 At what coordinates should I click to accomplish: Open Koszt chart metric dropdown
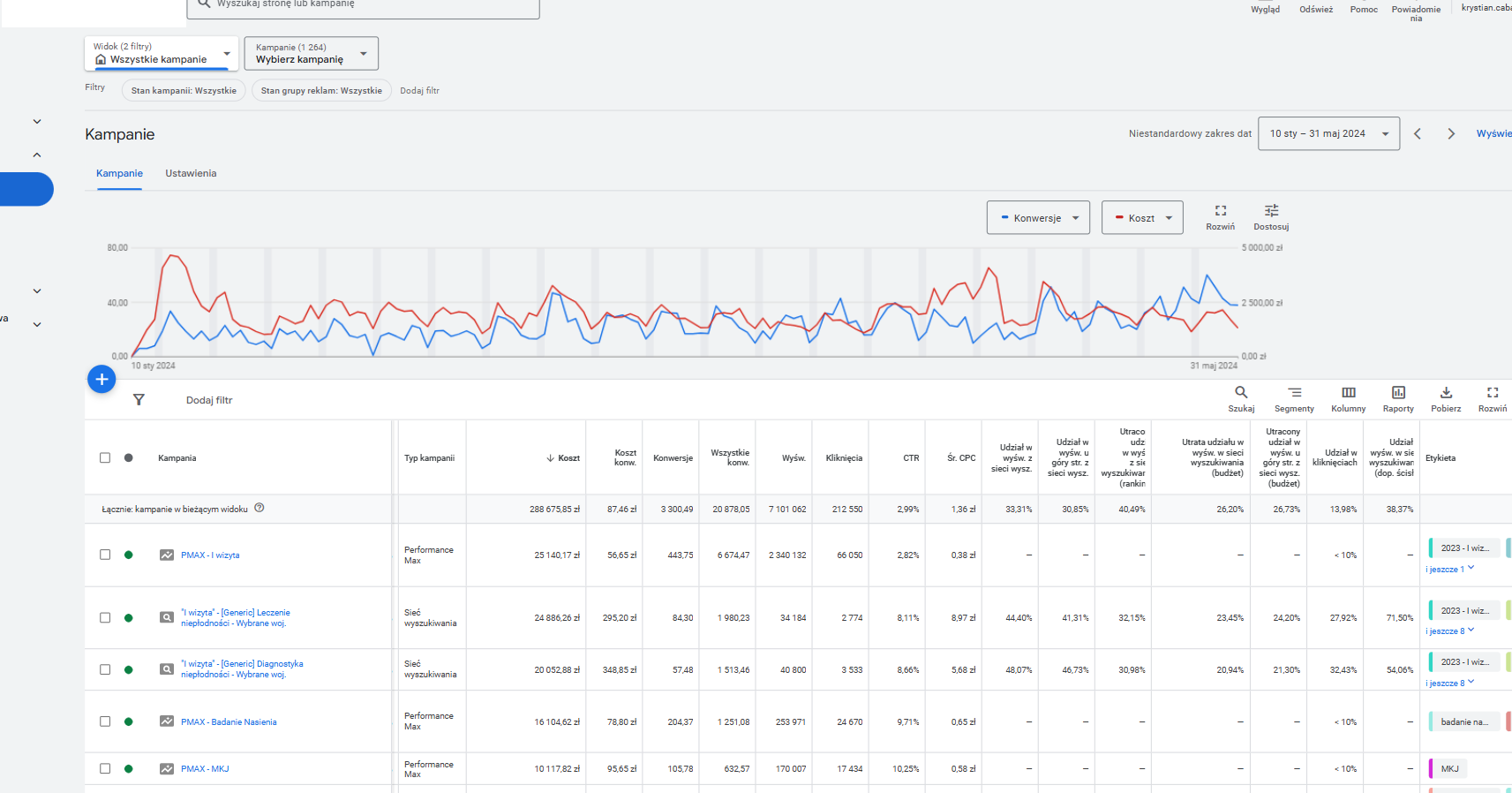pos(1142,217)
